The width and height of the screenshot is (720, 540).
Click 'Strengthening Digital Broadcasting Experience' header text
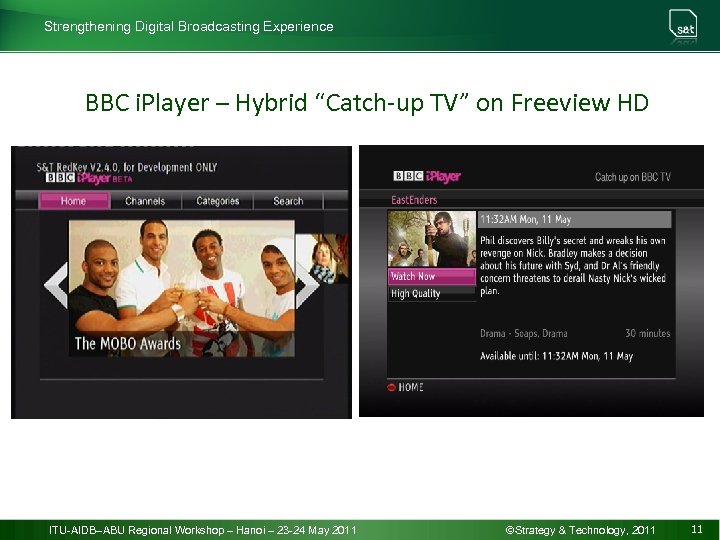(x=189, y=26)
